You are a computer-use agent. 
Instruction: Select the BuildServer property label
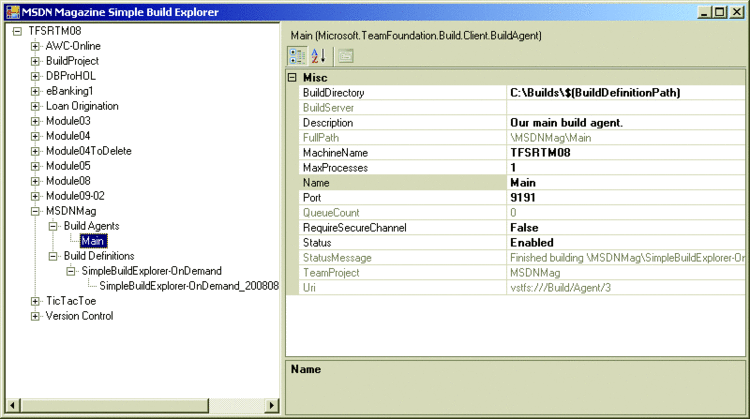pyautogui.click(x=328, y=108)
